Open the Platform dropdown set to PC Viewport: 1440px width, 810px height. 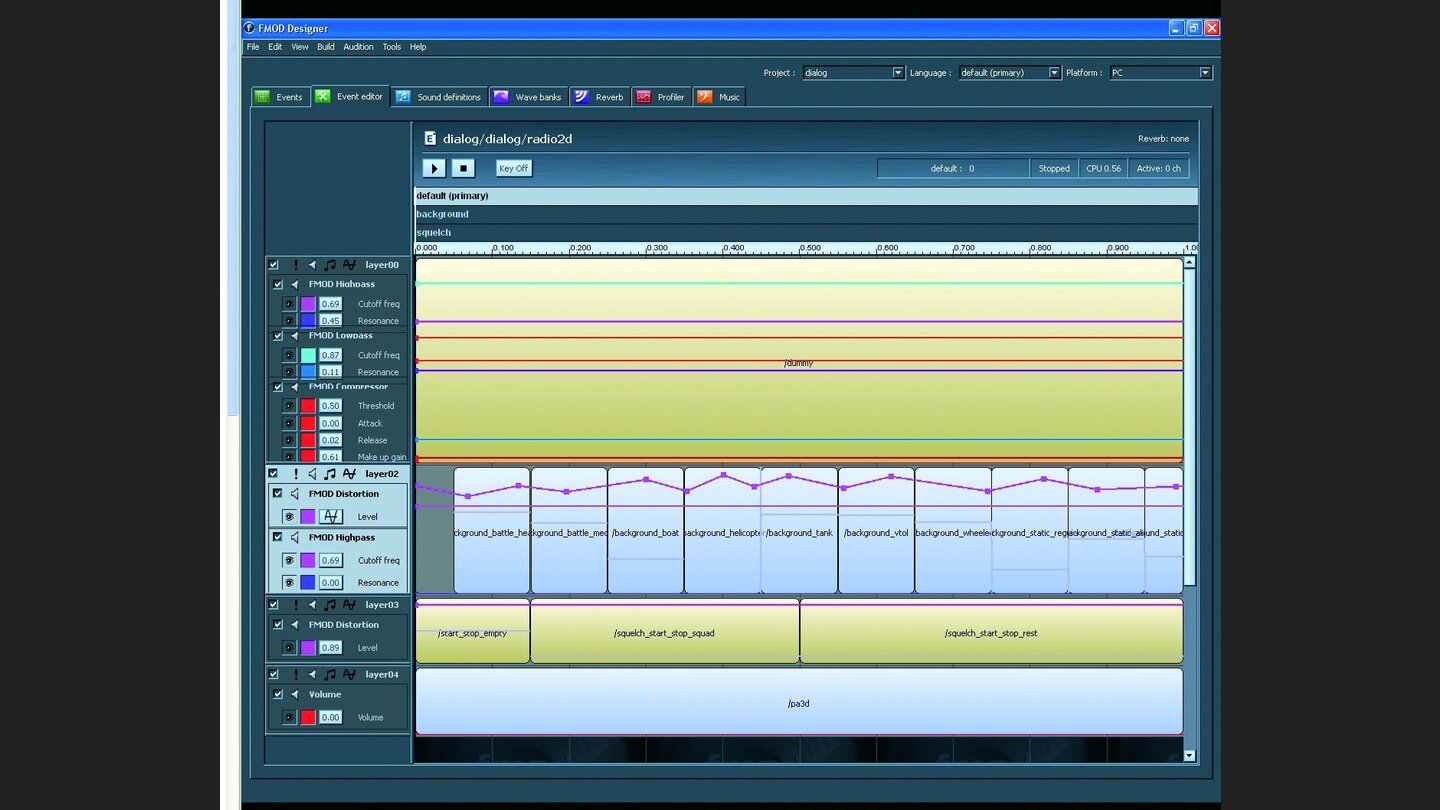[1160, 73]
